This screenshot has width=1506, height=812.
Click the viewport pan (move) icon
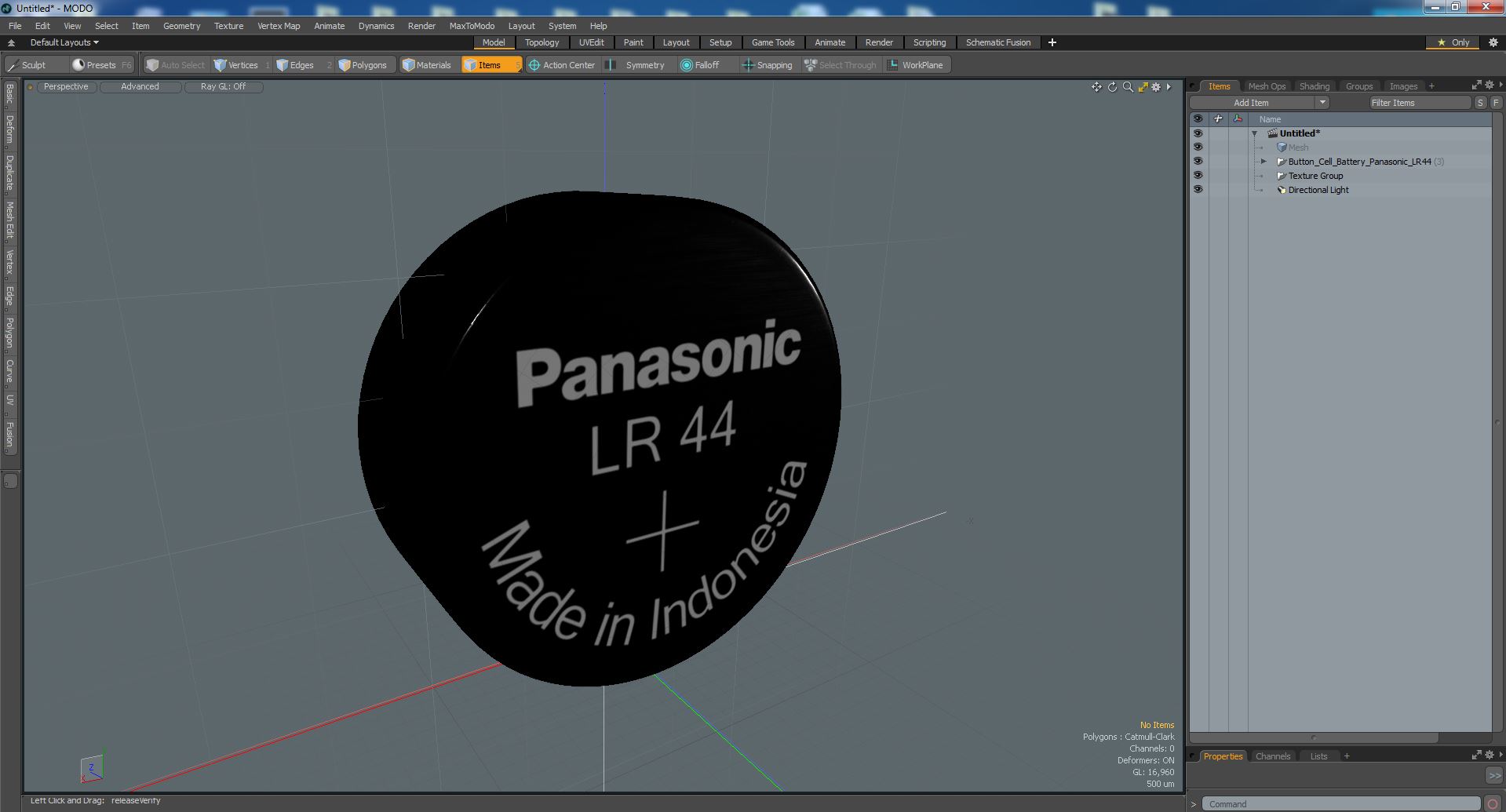[x=1096, y=87]
